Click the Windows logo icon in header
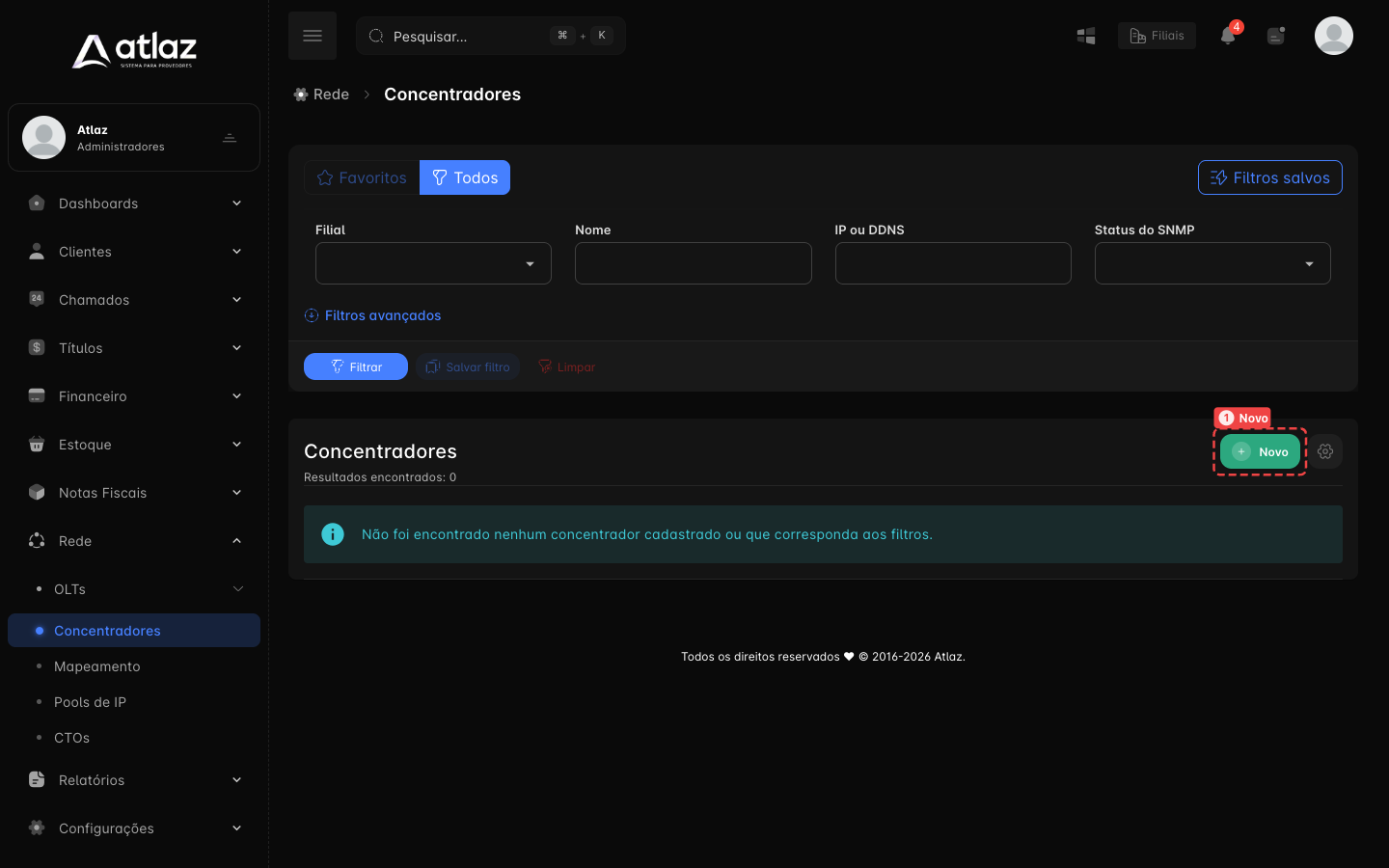Screen dimensions: 1389x868 [x=1086, y=36]
